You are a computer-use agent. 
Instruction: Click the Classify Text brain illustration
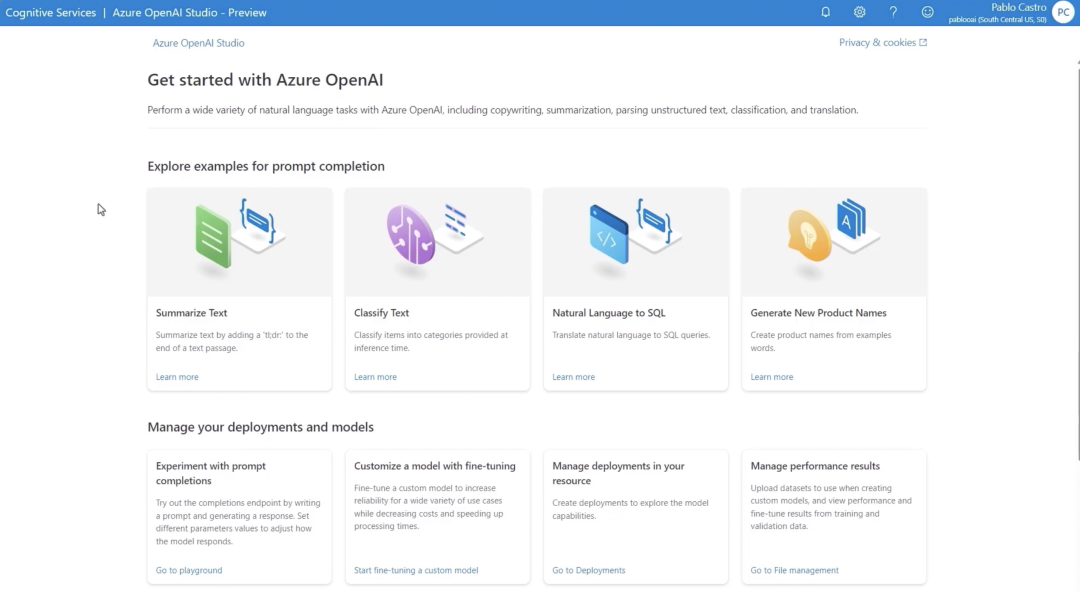(x=437, y=242)
